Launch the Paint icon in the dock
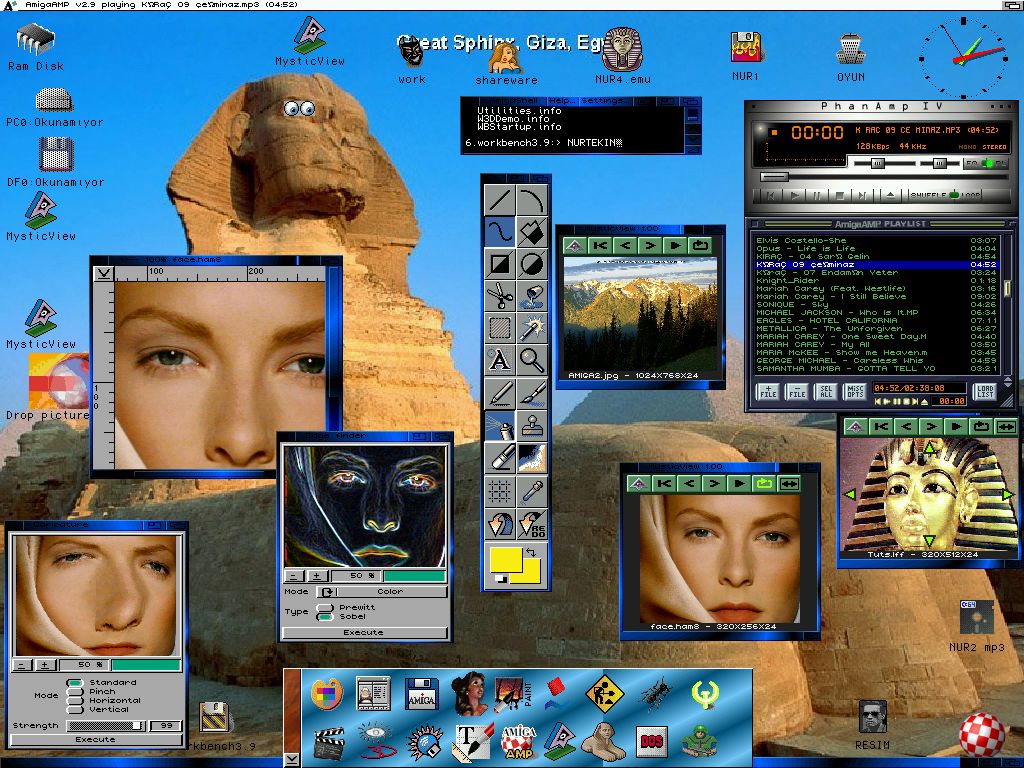Viewport: 1024px width, 768px height. point(513,694)
